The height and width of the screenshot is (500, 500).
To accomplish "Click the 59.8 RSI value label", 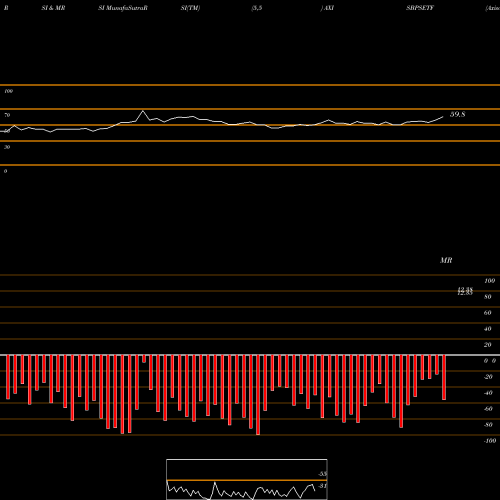I will 457,115.
